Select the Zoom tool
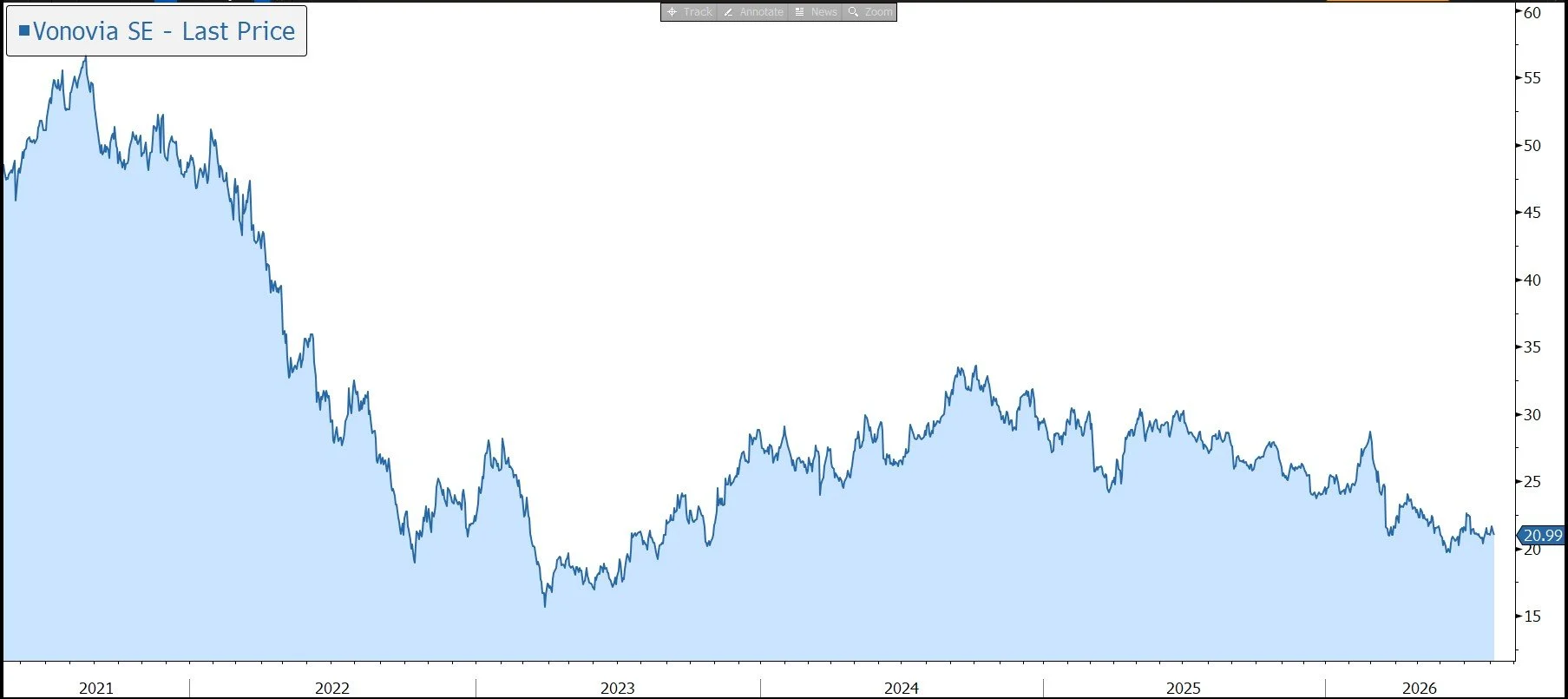Image resolution: width=1568 pixels, height=699 pixels. coord(869,12)
